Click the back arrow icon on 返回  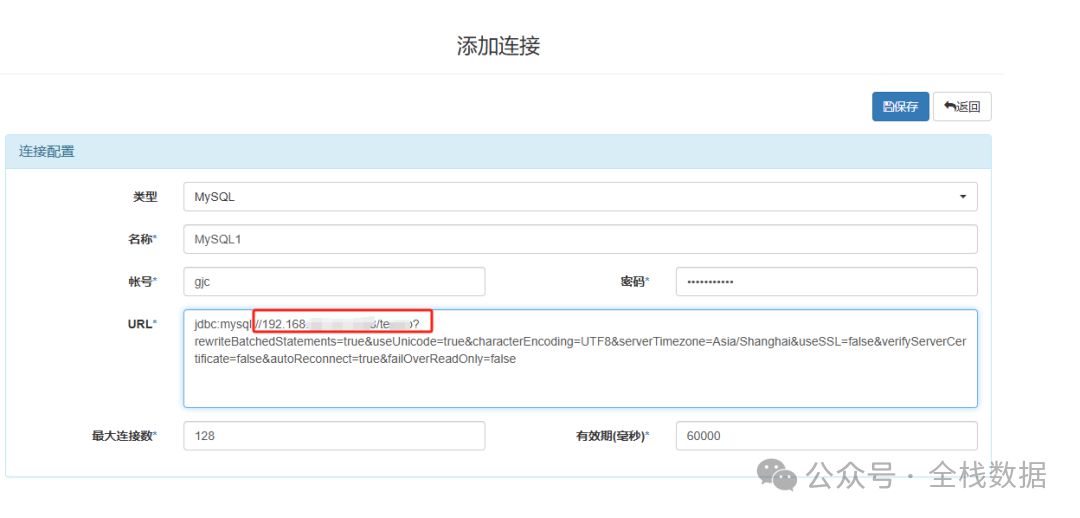(950, 107)
